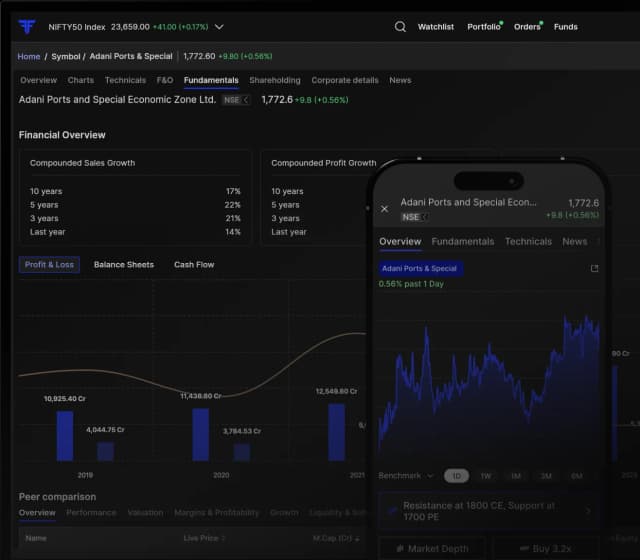Click the 5 years 22% sales growth row
Image resolution: width=640 pixels, height=560 pixels.
pos(135,205)
